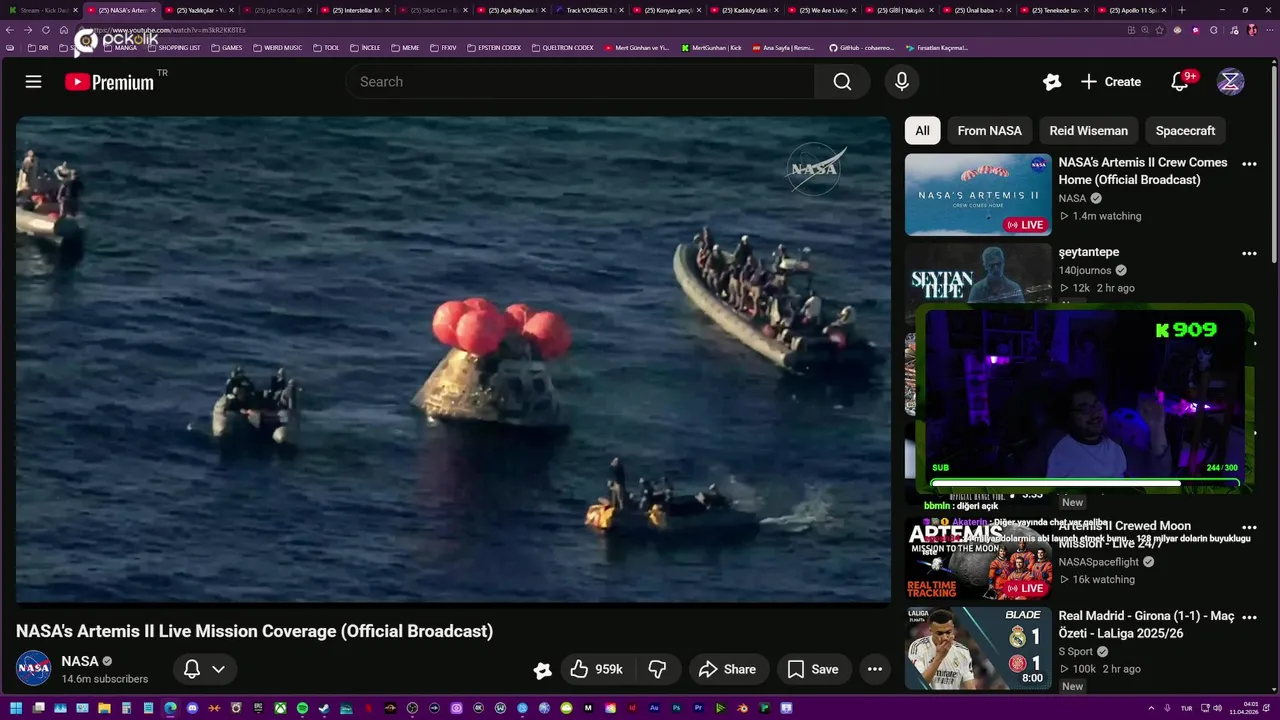
Task: Open the YouTube hamburger guide menu
Action: point(33,82)
